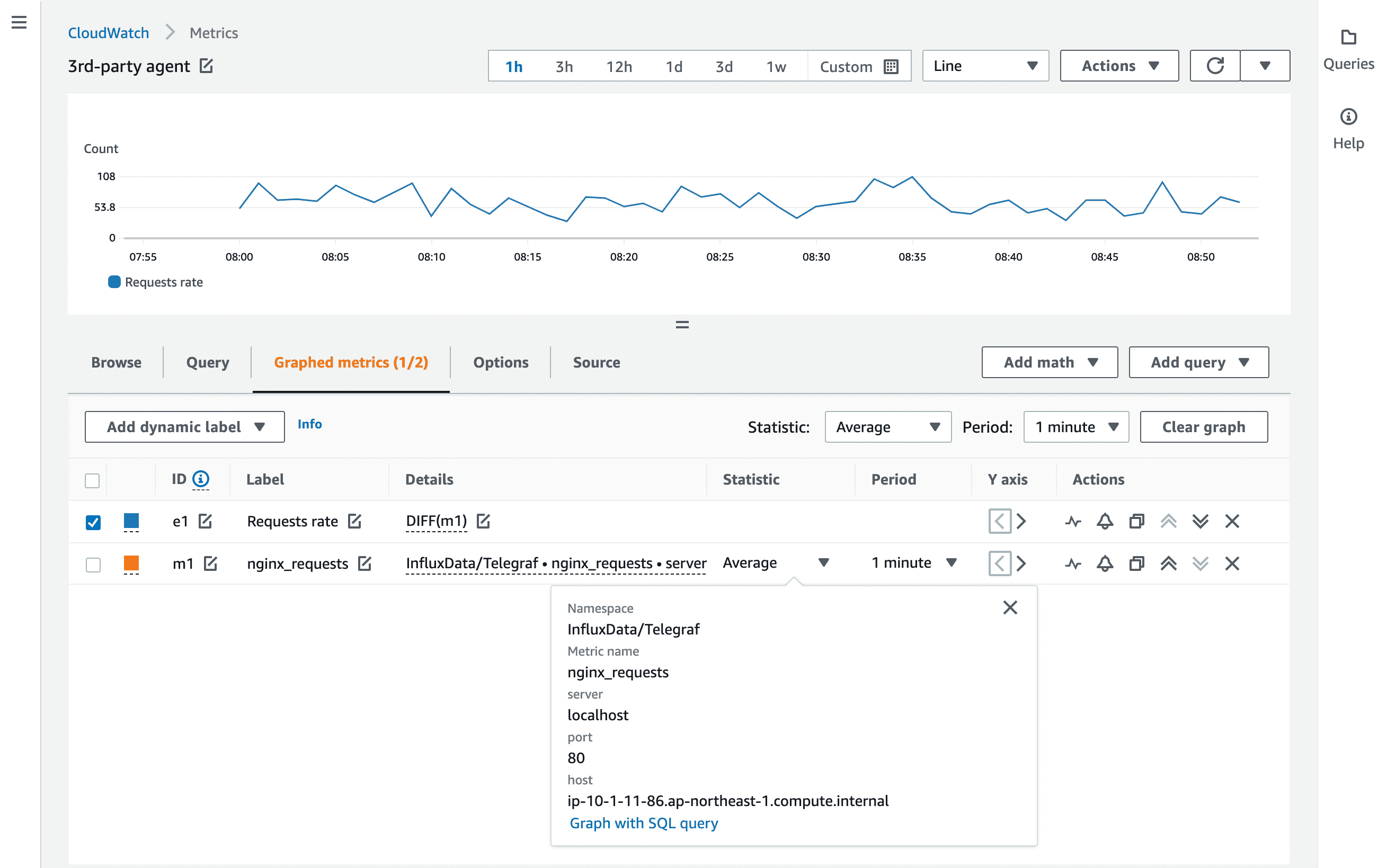The width and height of the screenshot is (1378, 868).
Task: Switch to the Query tab
Action: click(208, 362)
